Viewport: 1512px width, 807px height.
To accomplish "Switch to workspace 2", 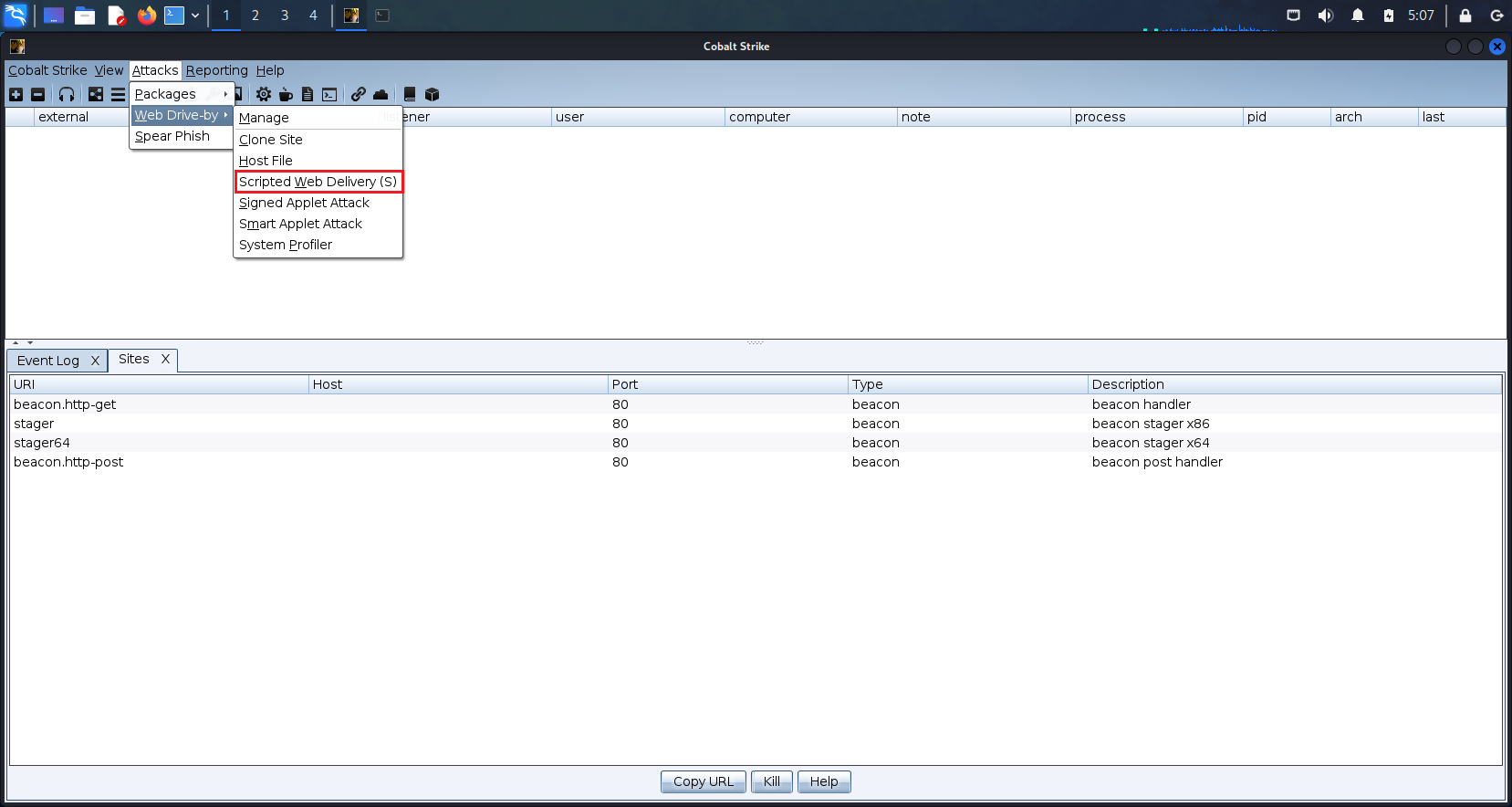I will 255,16.
